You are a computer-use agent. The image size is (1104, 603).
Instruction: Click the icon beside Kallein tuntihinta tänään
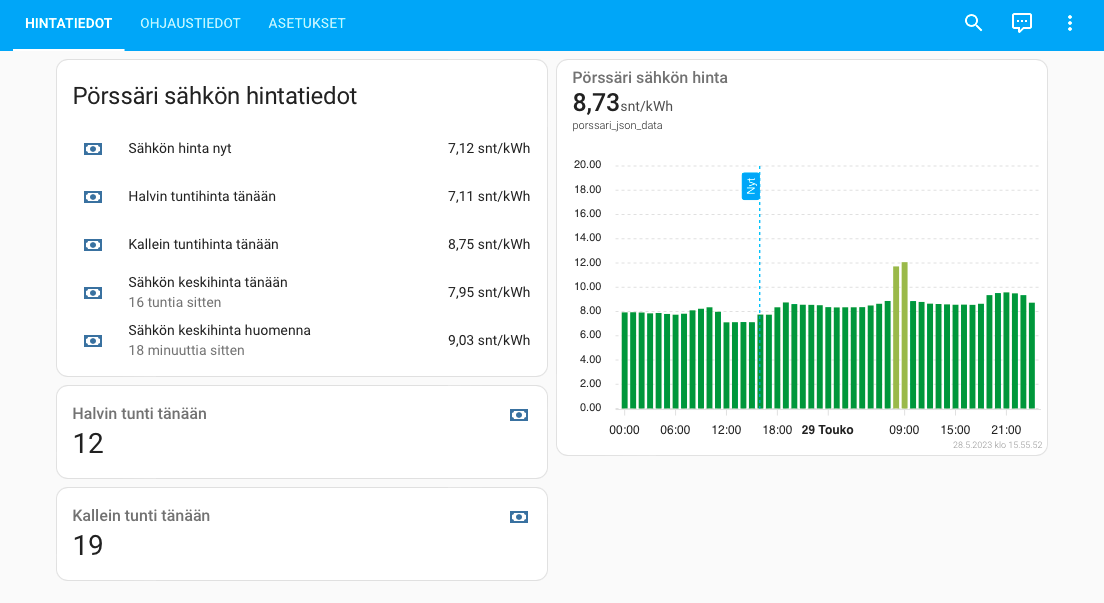point(93,245)
